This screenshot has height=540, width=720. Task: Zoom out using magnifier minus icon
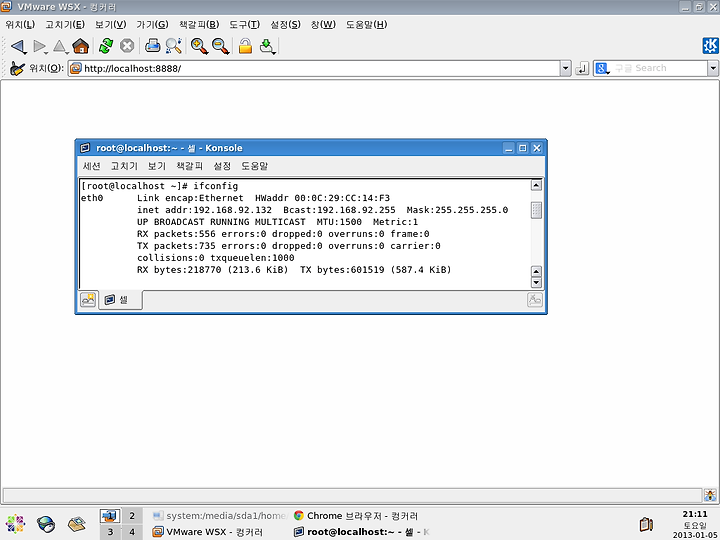tap(220, 46)
